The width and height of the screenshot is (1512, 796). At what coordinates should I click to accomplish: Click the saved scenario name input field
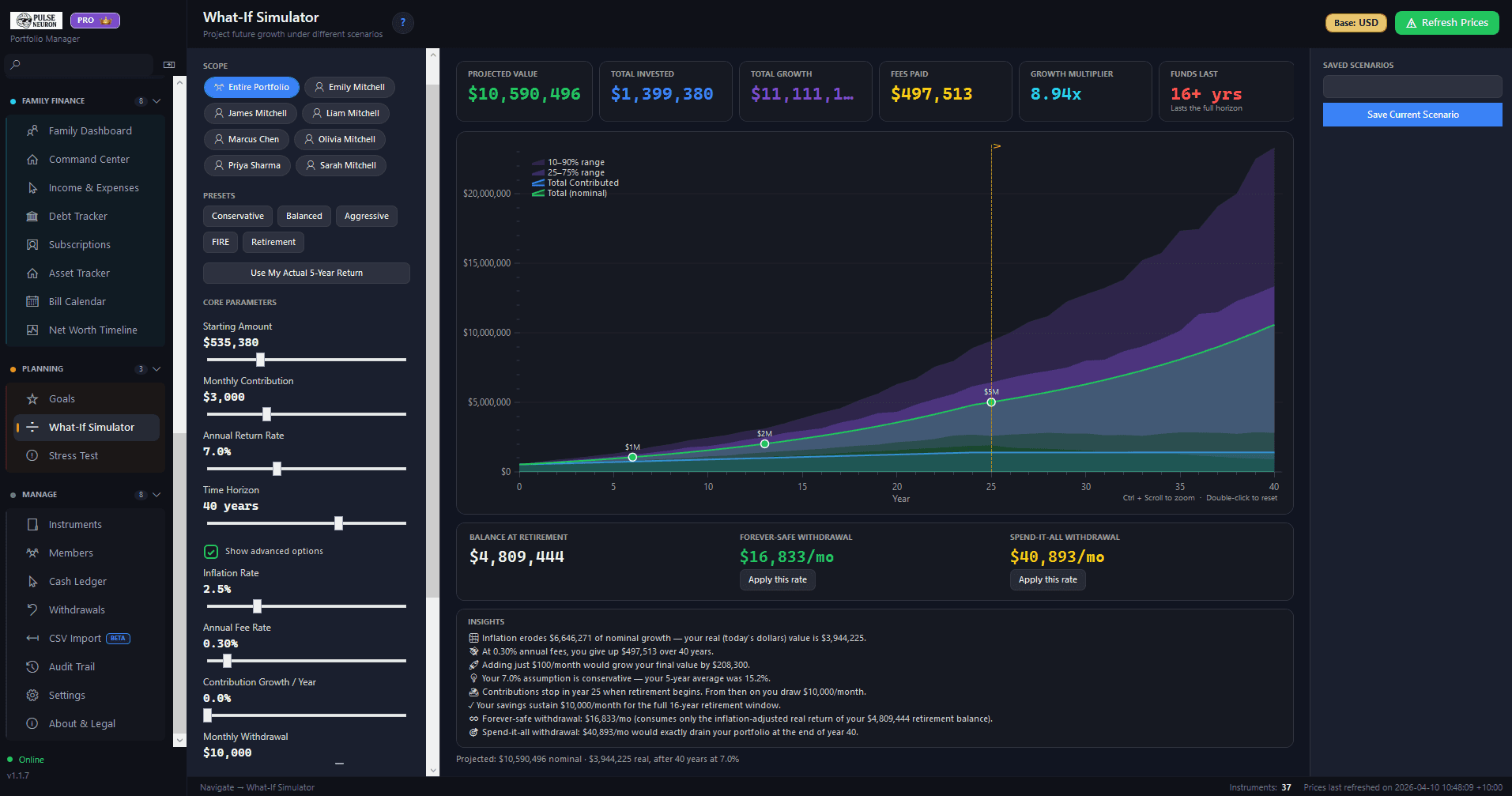1412,87
